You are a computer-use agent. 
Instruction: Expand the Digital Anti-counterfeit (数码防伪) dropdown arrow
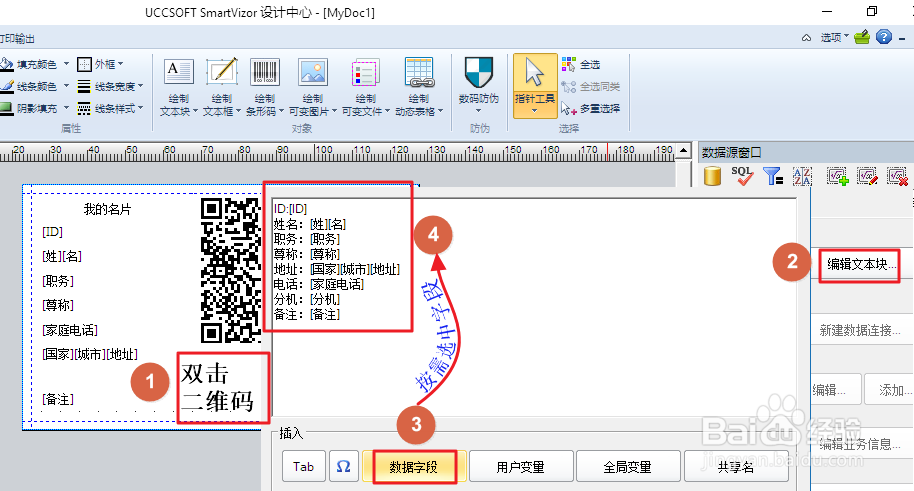479,111
